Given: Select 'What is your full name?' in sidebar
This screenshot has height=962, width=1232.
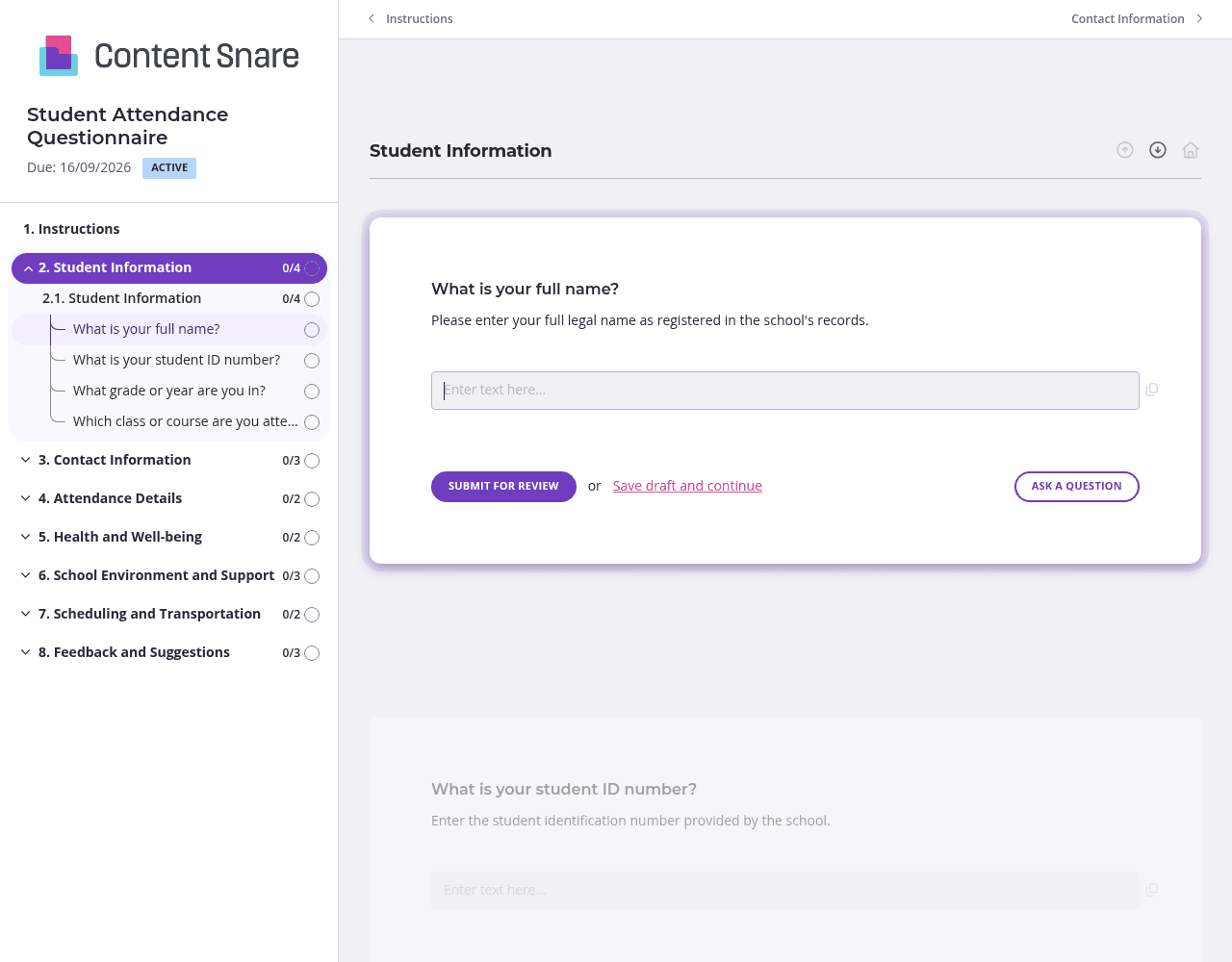Looking at the screenshot, I should click(x=146, y=329).
